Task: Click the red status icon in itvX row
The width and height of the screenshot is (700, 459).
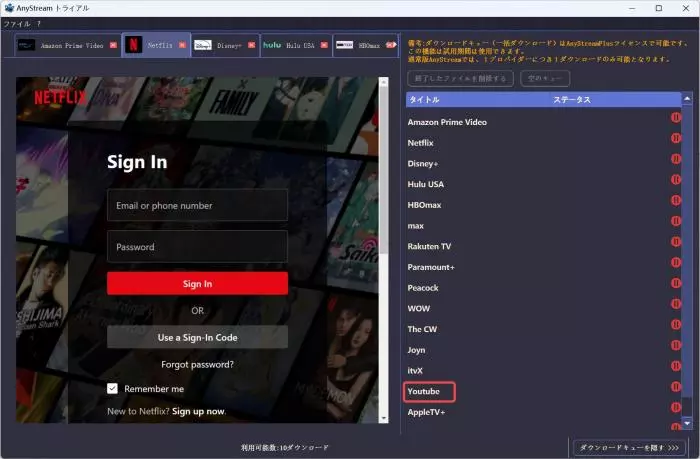Action: (x=676, y=366)
